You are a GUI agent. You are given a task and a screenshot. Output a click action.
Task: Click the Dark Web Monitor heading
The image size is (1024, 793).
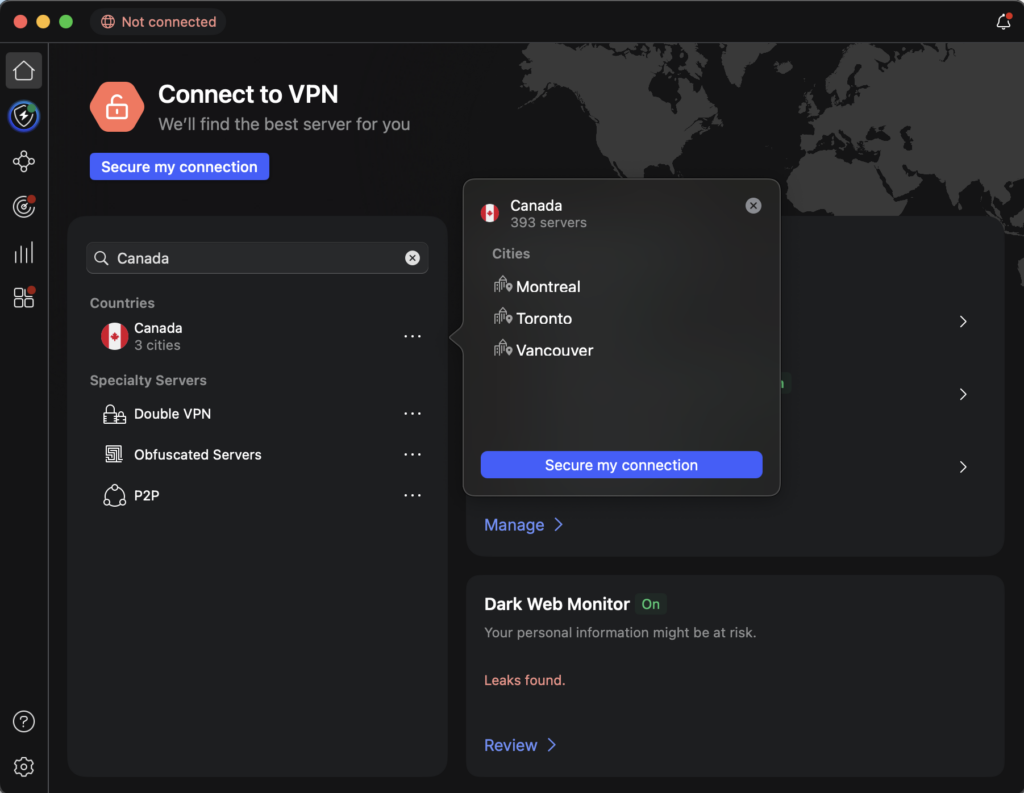556,604
